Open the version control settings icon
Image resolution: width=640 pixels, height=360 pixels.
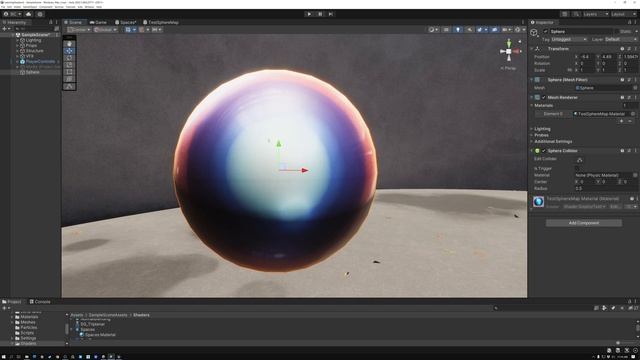point(40,14)
